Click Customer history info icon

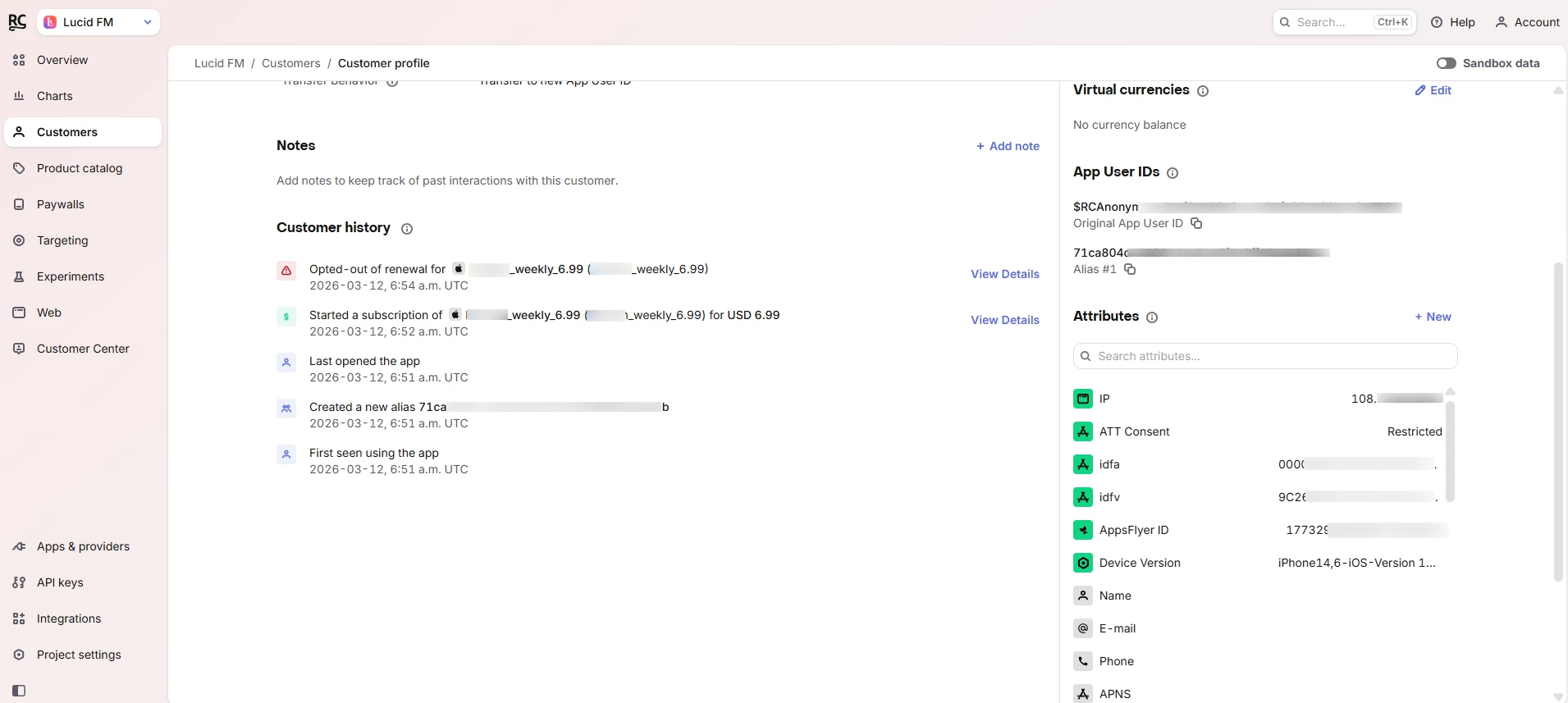pos(407,229)
